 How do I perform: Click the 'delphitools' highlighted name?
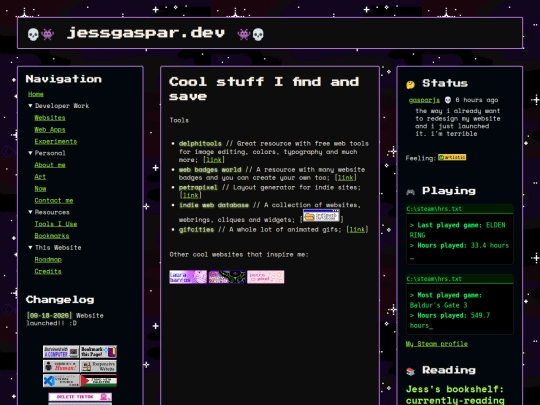point(200,143)
